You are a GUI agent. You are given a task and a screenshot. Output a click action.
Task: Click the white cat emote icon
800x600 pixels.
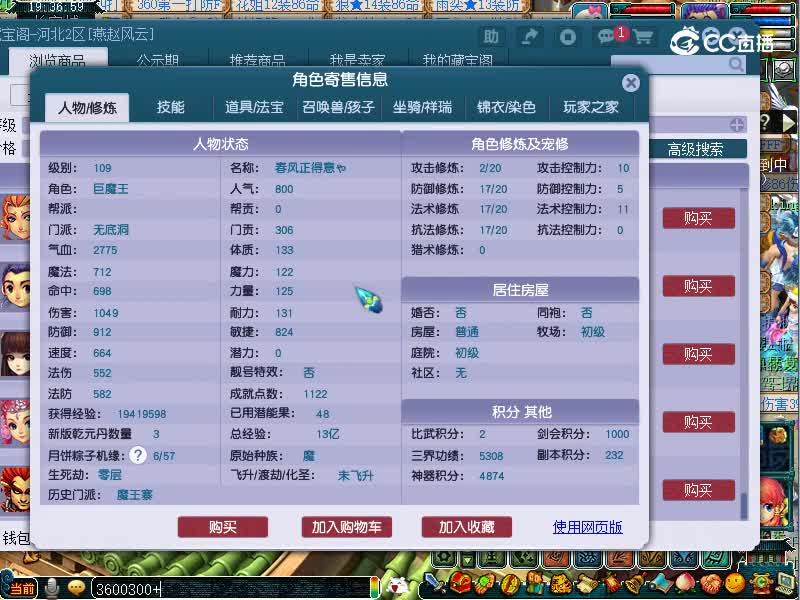(x=398, y=586)
